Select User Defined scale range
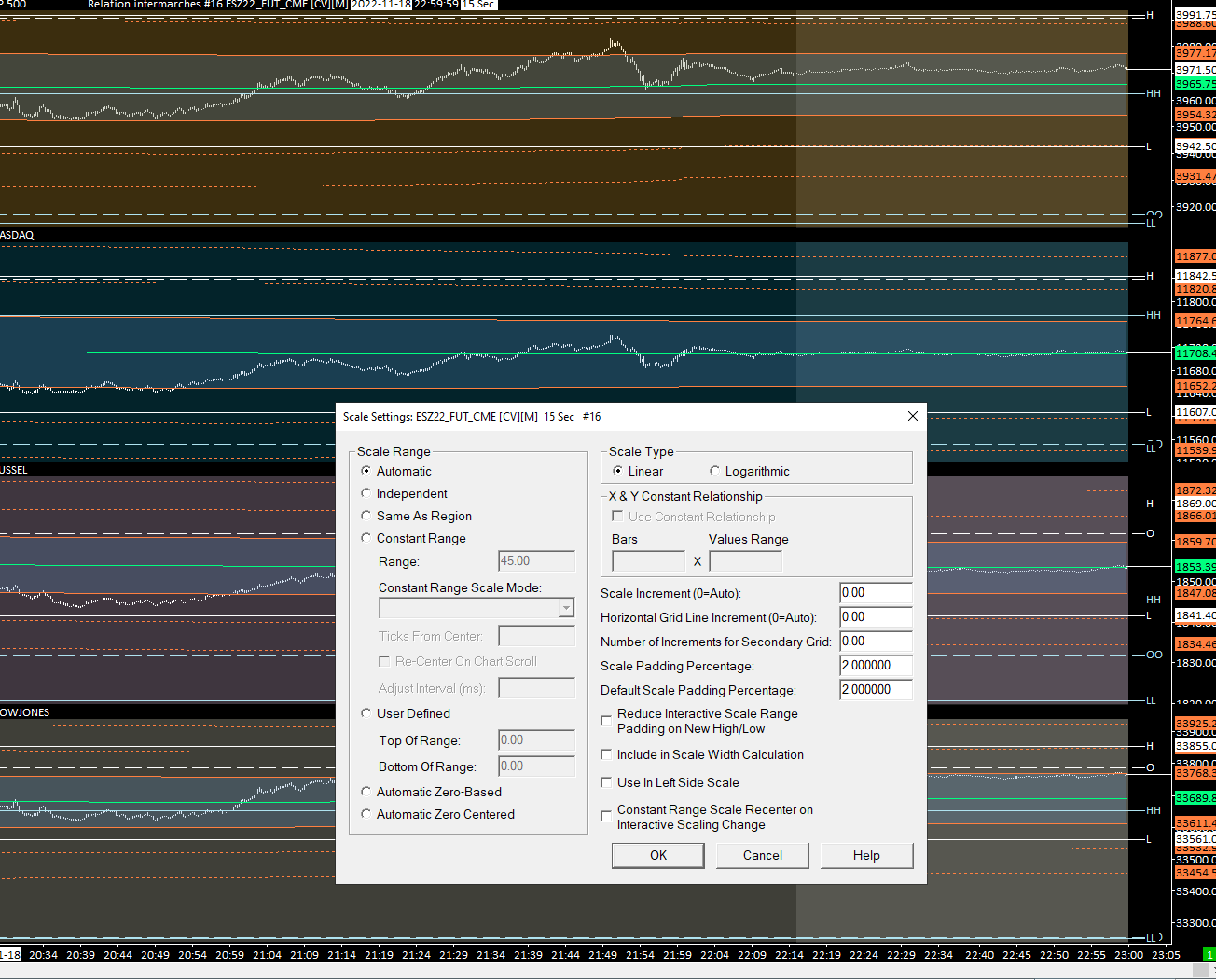This screenshot has height=980, width=1216. point(366,713)
